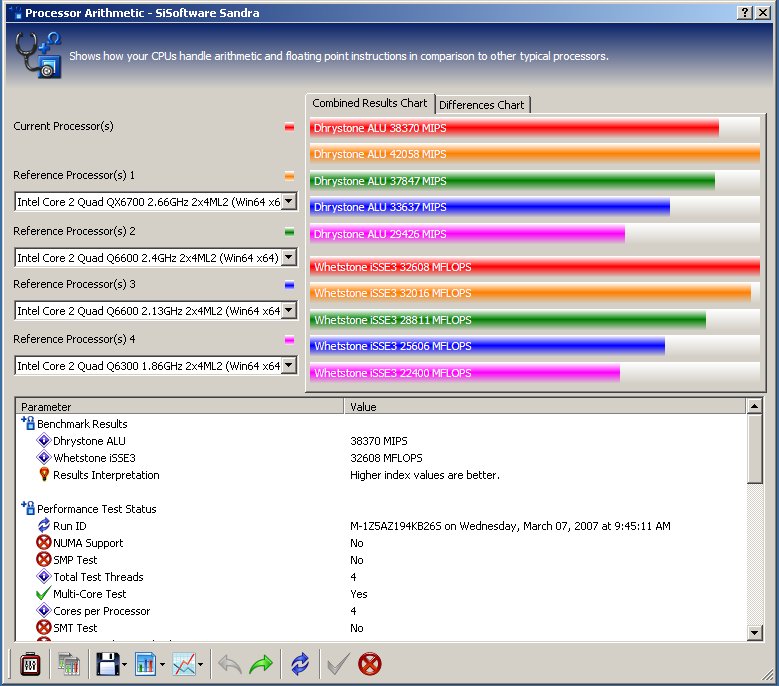Click the diamond icon beside Cores per Processor

(44, 610)
